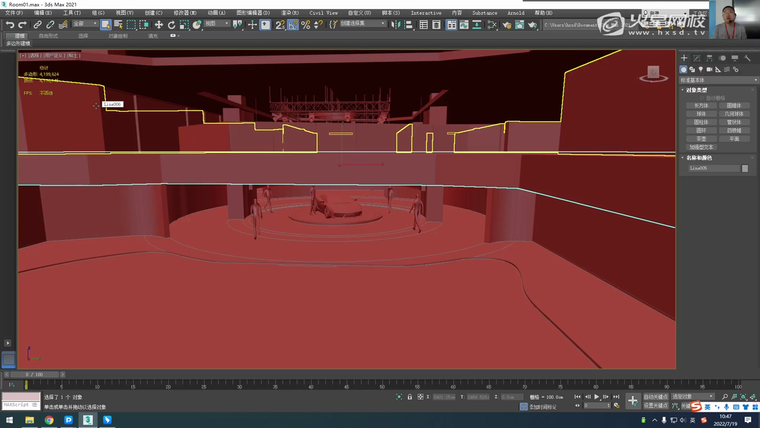The height and width of the screenshot is (428, 760).
Task: Open the selection filter dropdown (全部)
Action: (84, 24)
